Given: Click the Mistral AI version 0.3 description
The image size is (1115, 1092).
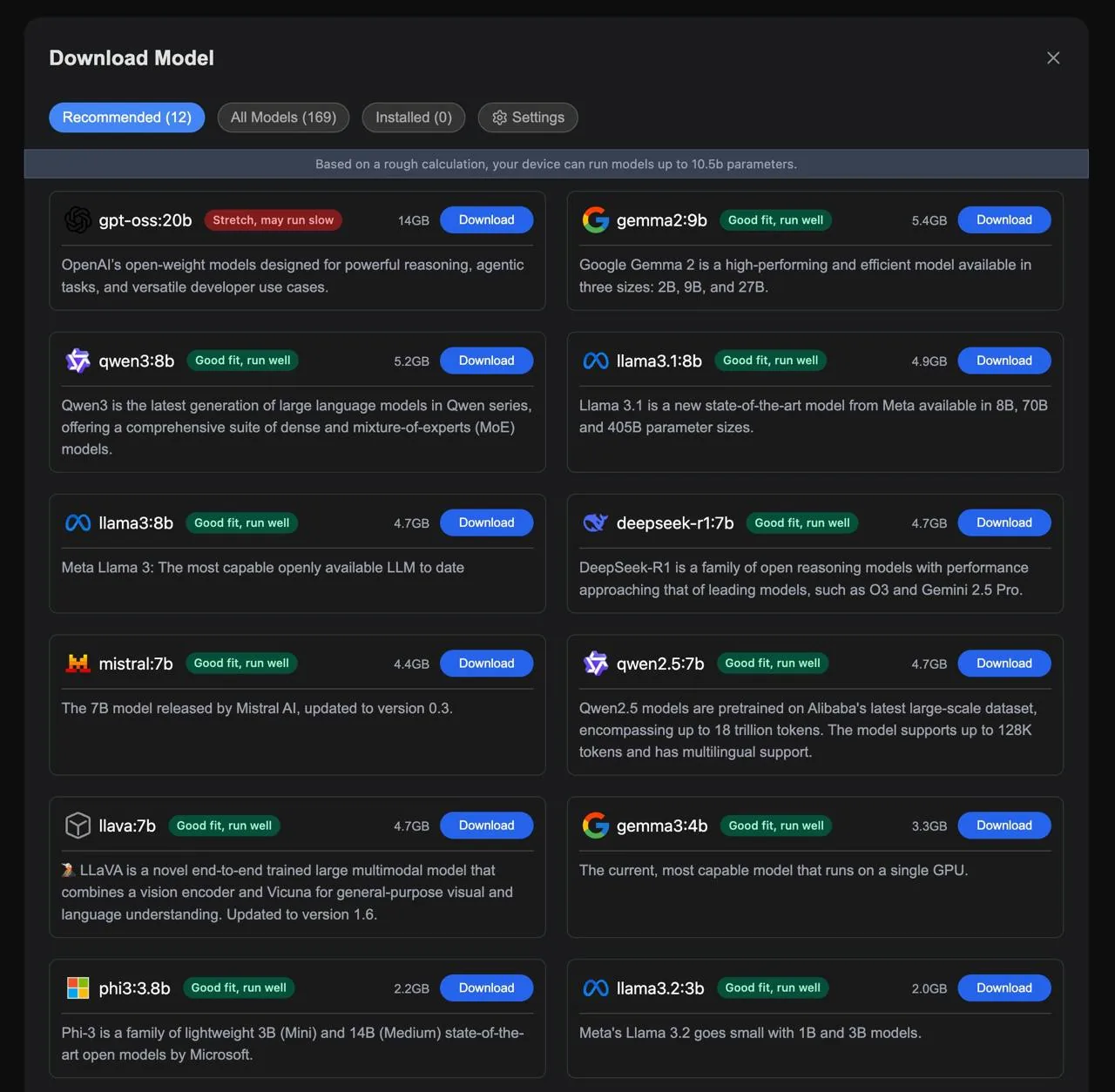Looking at the screenshot, I should [257, 709].
